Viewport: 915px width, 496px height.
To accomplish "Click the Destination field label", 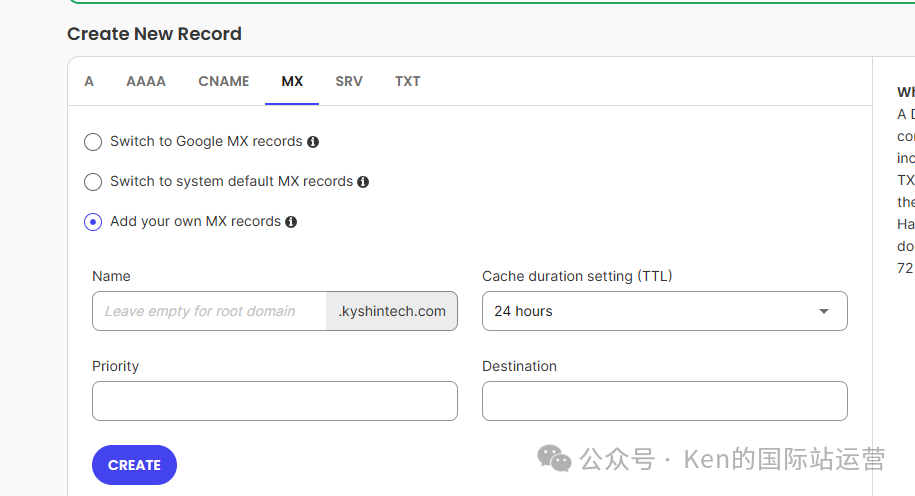I will coord(519,366).
